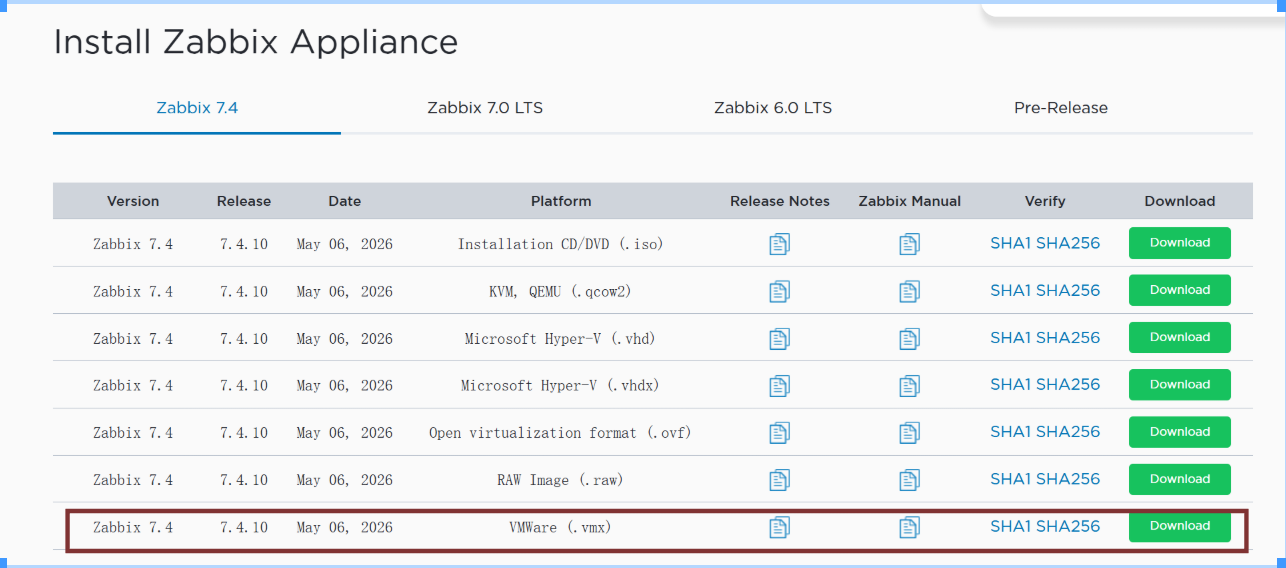This screenshot has height=568, width=1286.
Task: Open SHA256 checksum for VMWare (.vmx)
Action: (x=1068, y=526)
